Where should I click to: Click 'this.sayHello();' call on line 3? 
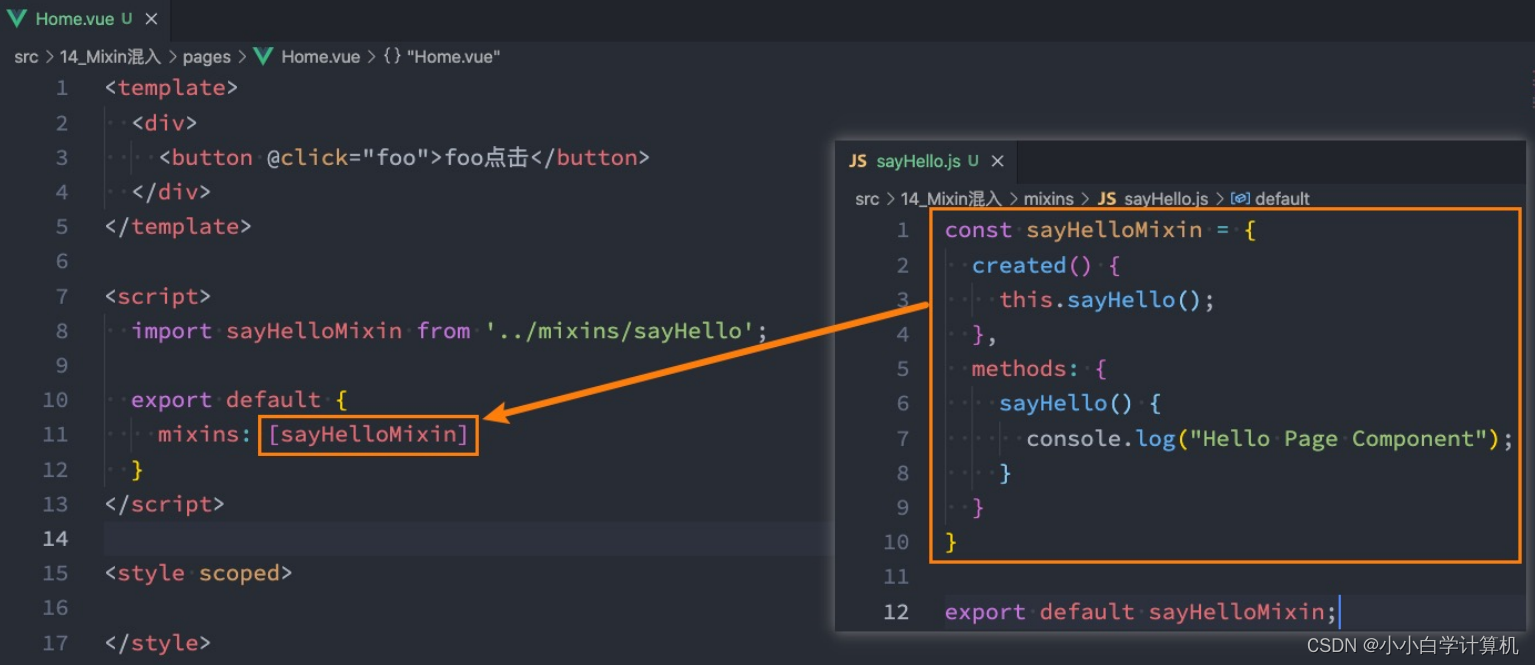(1107, 300)
